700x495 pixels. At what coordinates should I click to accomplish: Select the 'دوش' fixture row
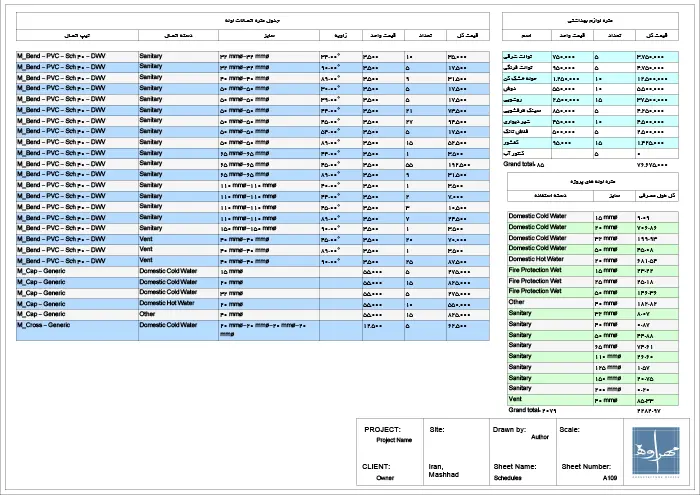click(x=590, y=89)
